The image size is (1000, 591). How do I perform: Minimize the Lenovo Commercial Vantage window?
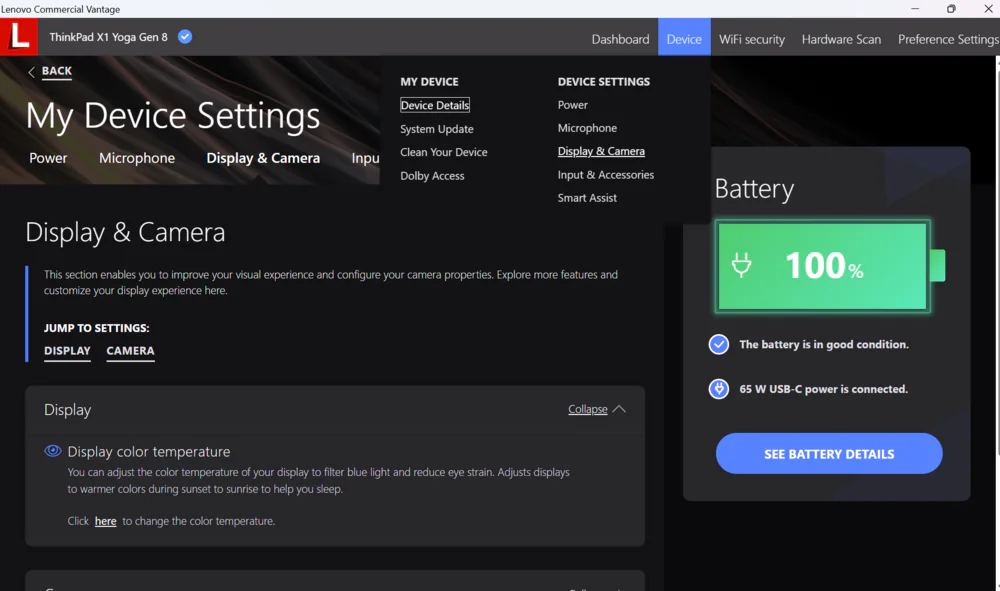click(x=915, y=8)
